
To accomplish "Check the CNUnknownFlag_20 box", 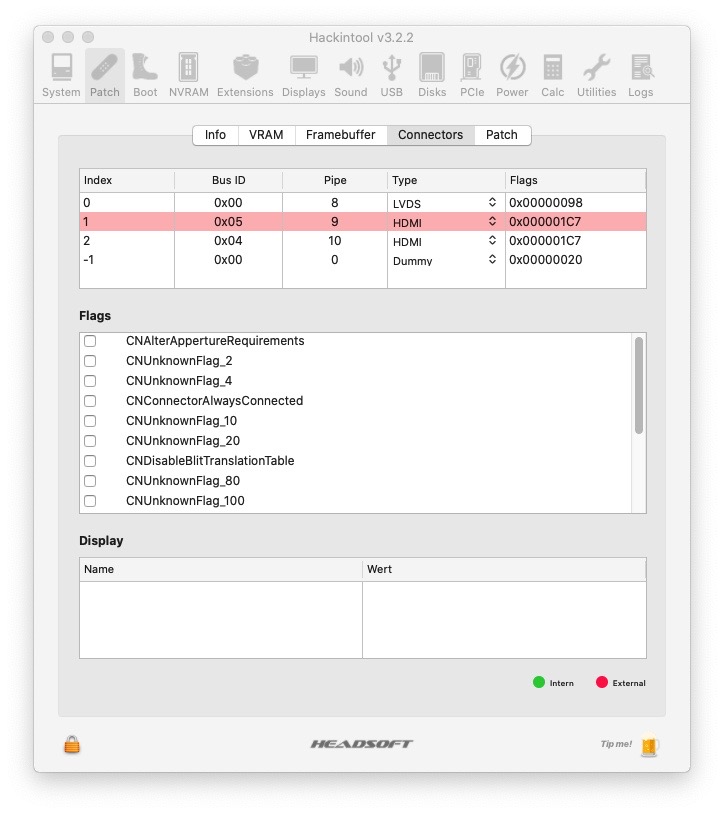I will [90, 441].
